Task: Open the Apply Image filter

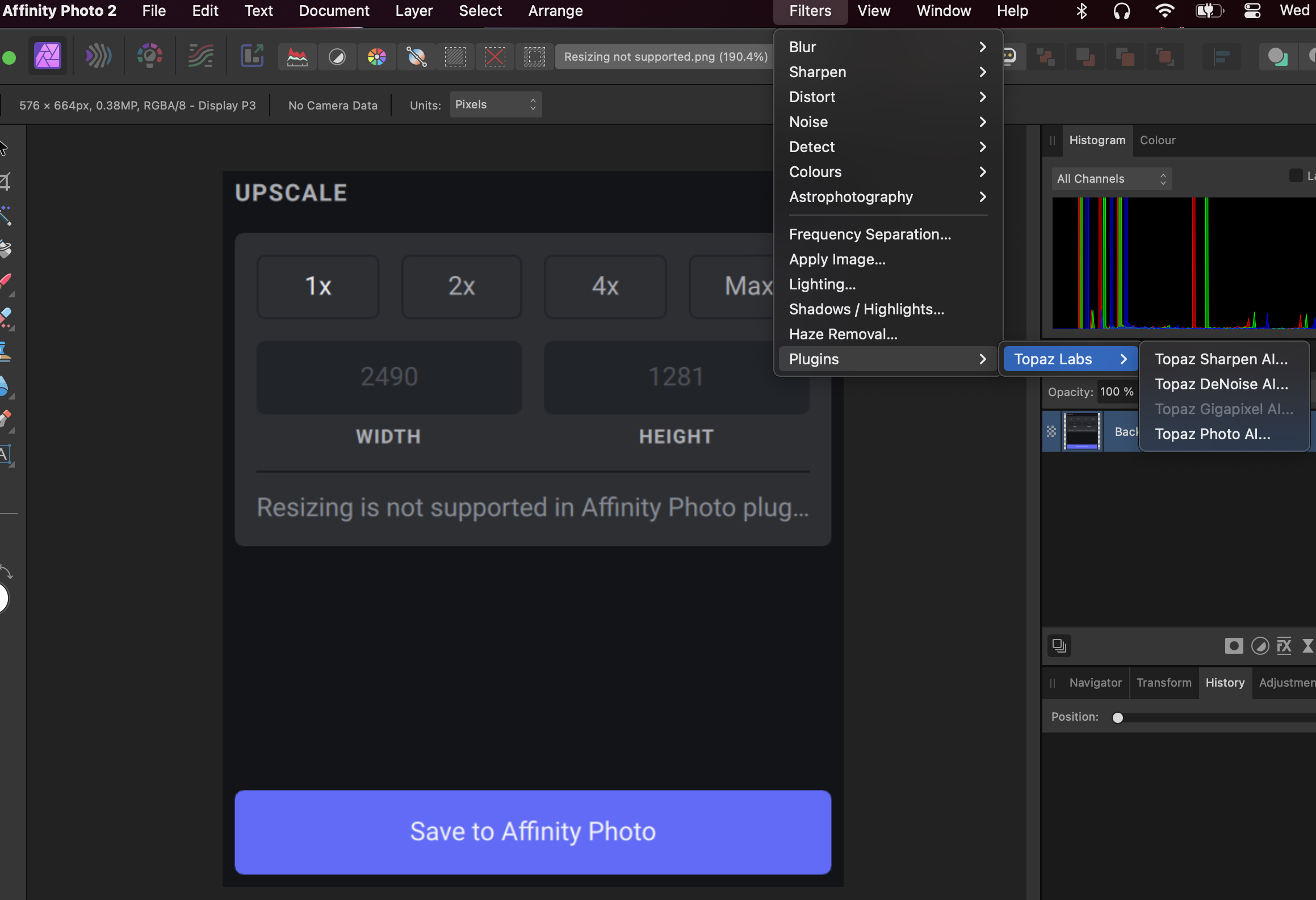Action: click(888, 259)
